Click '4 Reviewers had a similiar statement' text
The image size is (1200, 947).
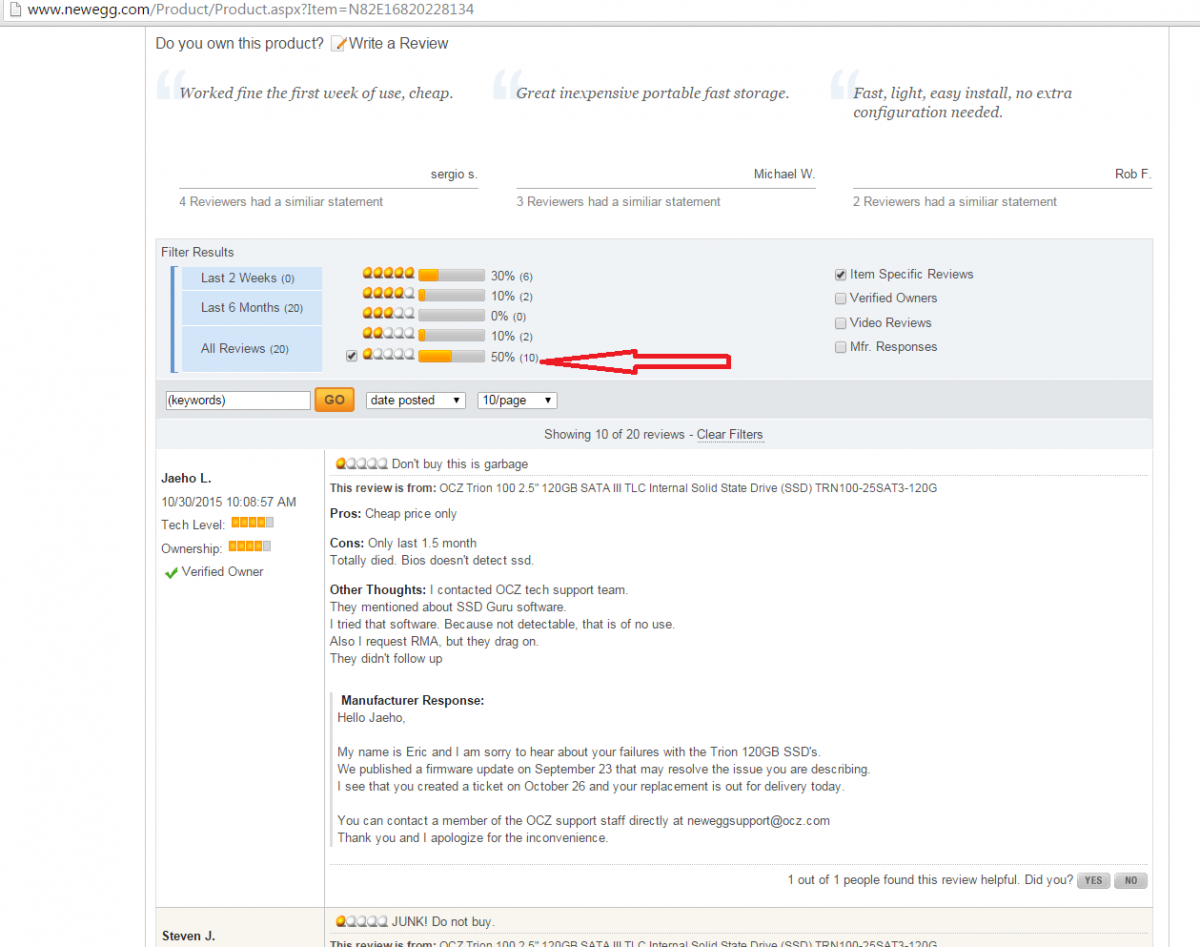[281, 202]
